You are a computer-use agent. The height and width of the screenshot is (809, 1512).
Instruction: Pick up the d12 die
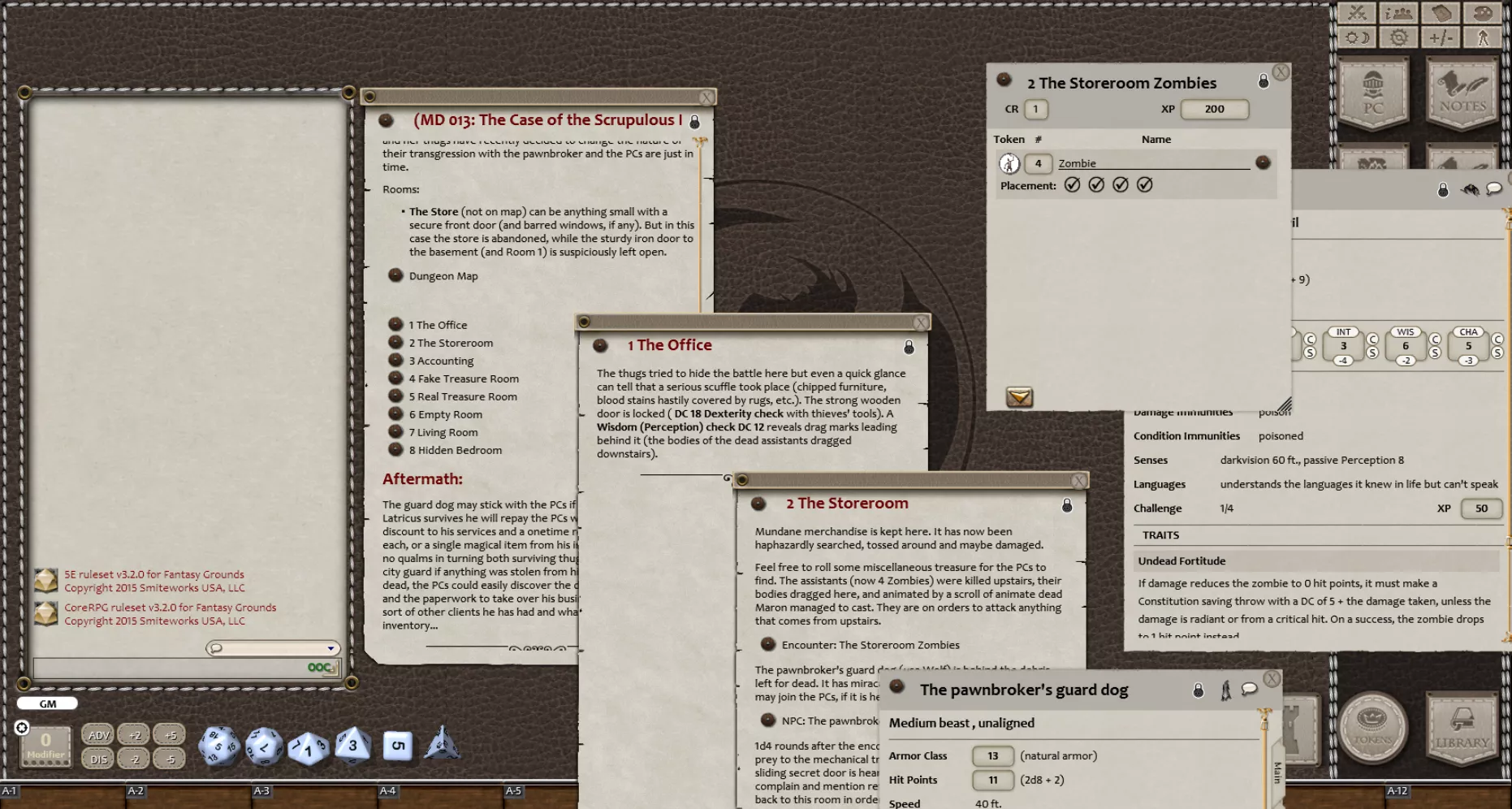(x=264, y=746)
